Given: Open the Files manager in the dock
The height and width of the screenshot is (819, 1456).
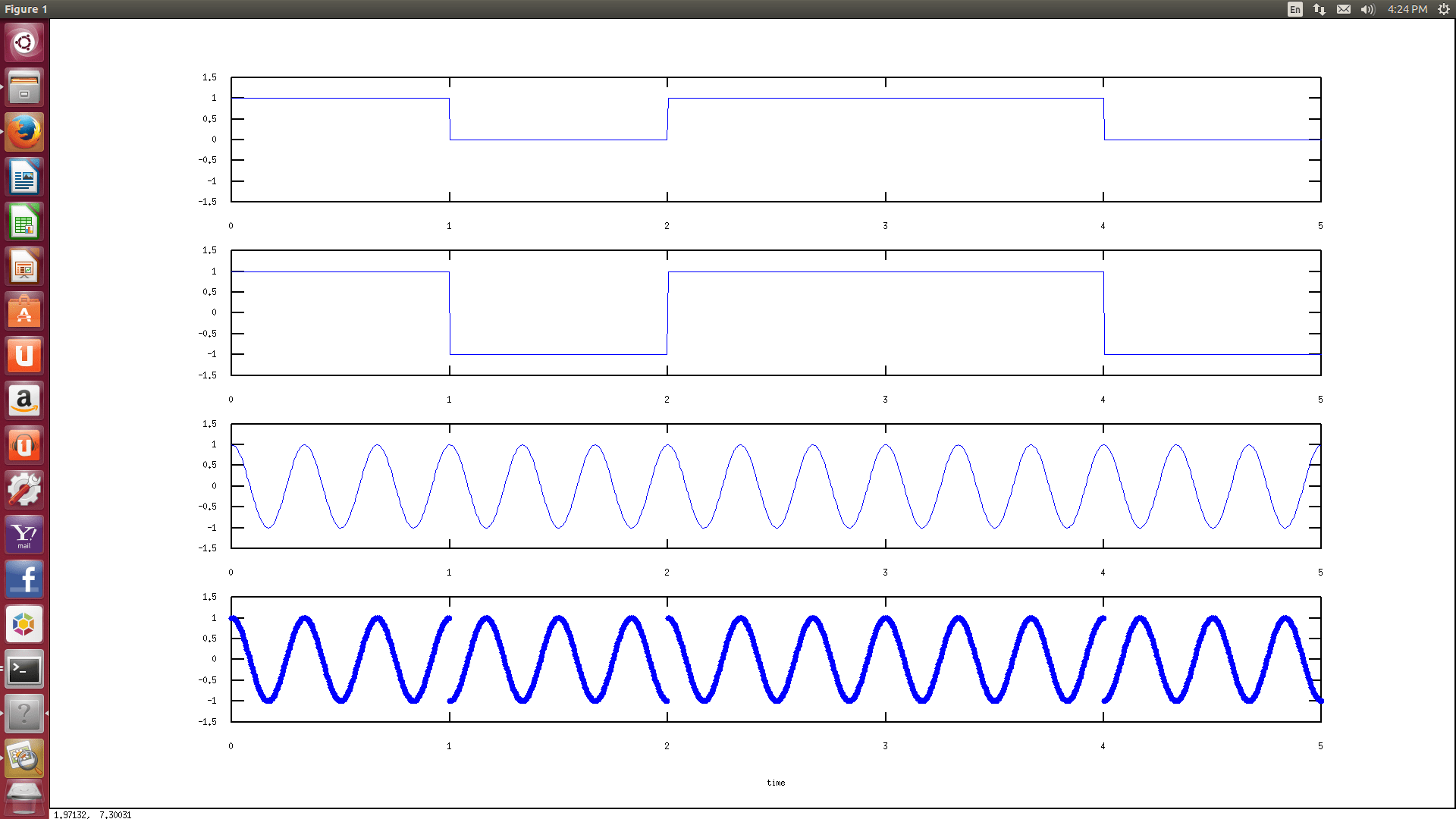Looking at the screenshot, I should pyautogui.click(x=24, y=87).
